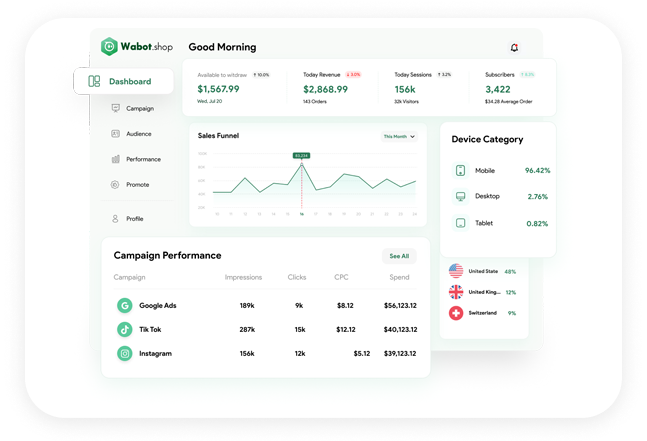Open the Promote sidebar item
Image resolution: width=647 pixels, height=441 pixels.
137,185
